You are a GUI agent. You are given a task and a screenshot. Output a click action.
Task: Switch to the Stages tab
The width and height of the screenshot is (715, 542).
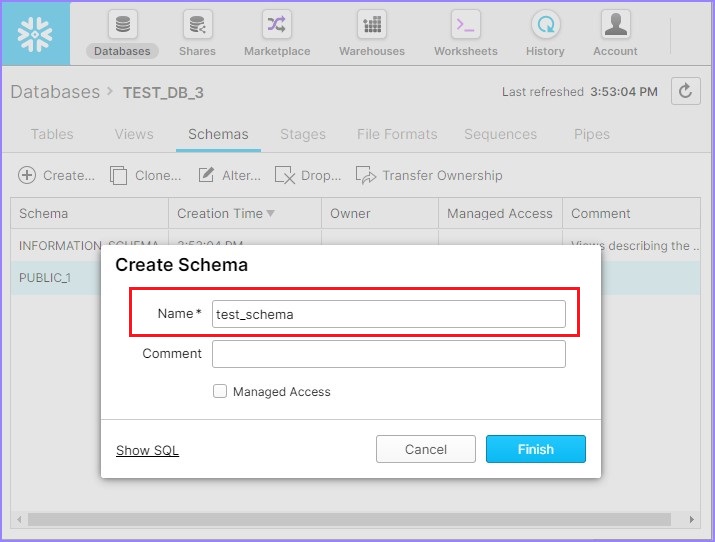coord(303,134)
